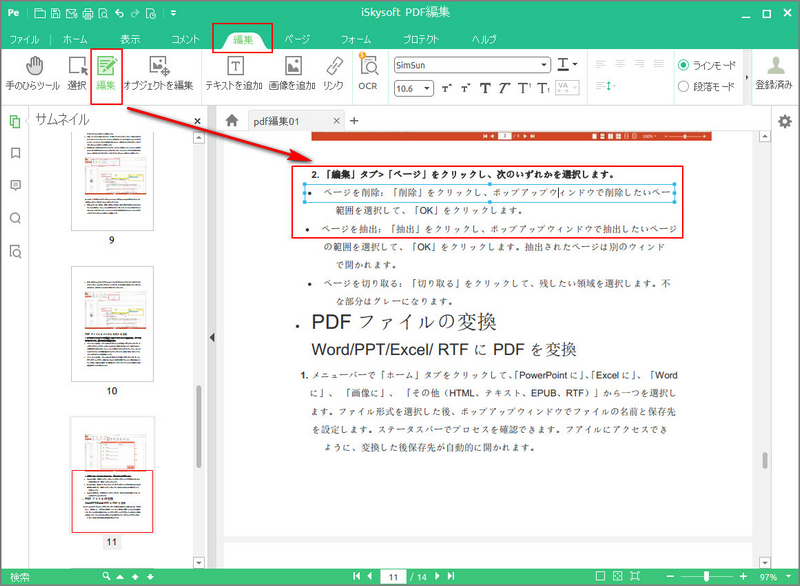Viewport: 800px width, 586px height.
Task: Click the redo arrow icon
Action: point(135,13)
